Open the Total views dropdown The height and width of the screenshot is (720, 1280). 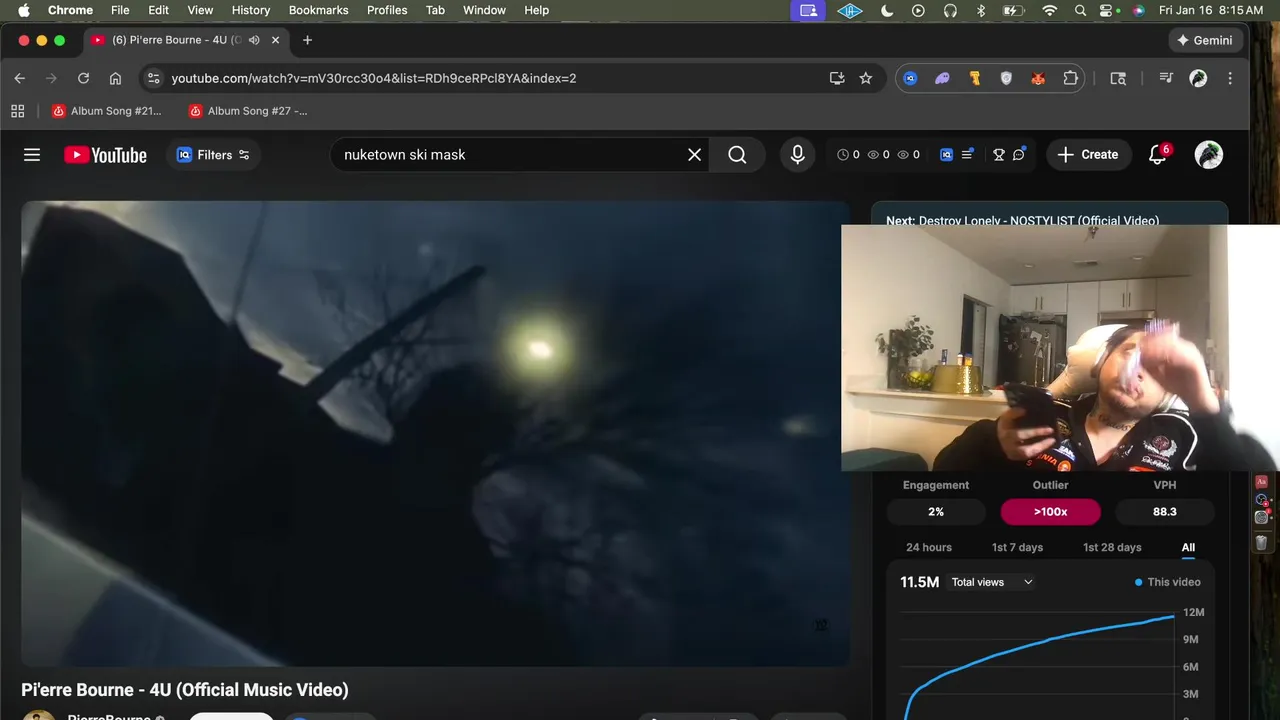click(x=992, y=582)
